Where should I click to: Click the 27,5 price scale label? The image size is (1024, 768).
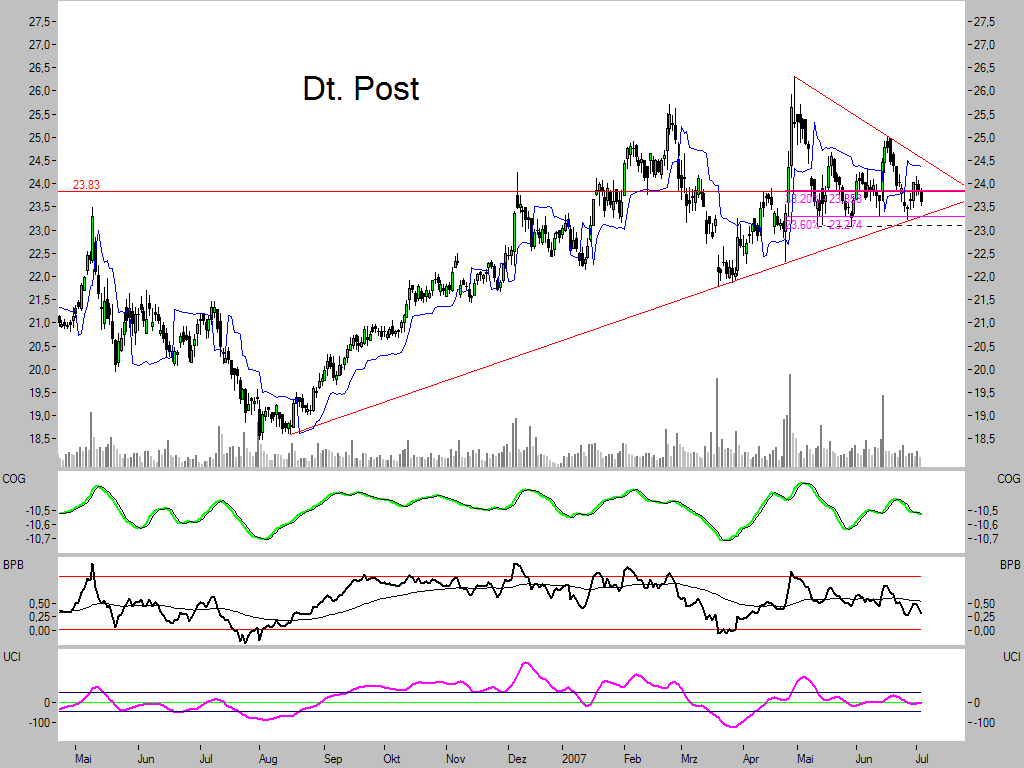pyautogui.click(x=39, y=17)
